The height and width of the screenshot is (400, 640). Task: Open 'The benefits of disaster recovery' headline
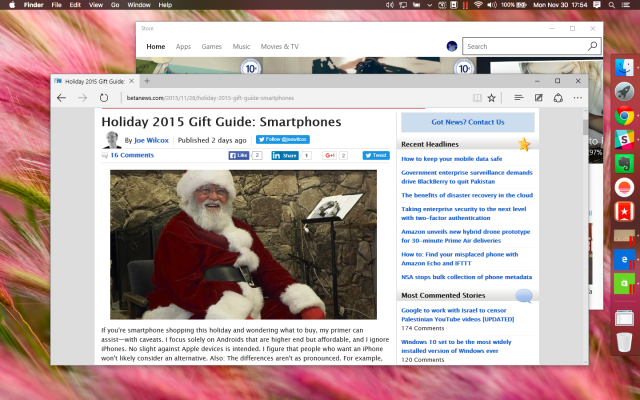pos(467,195)
